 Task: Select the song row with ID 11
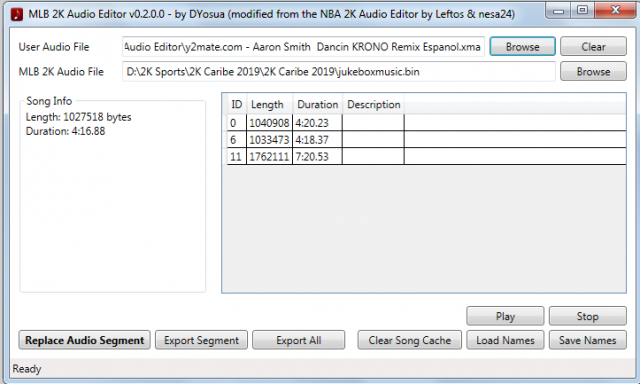[426, 156]
